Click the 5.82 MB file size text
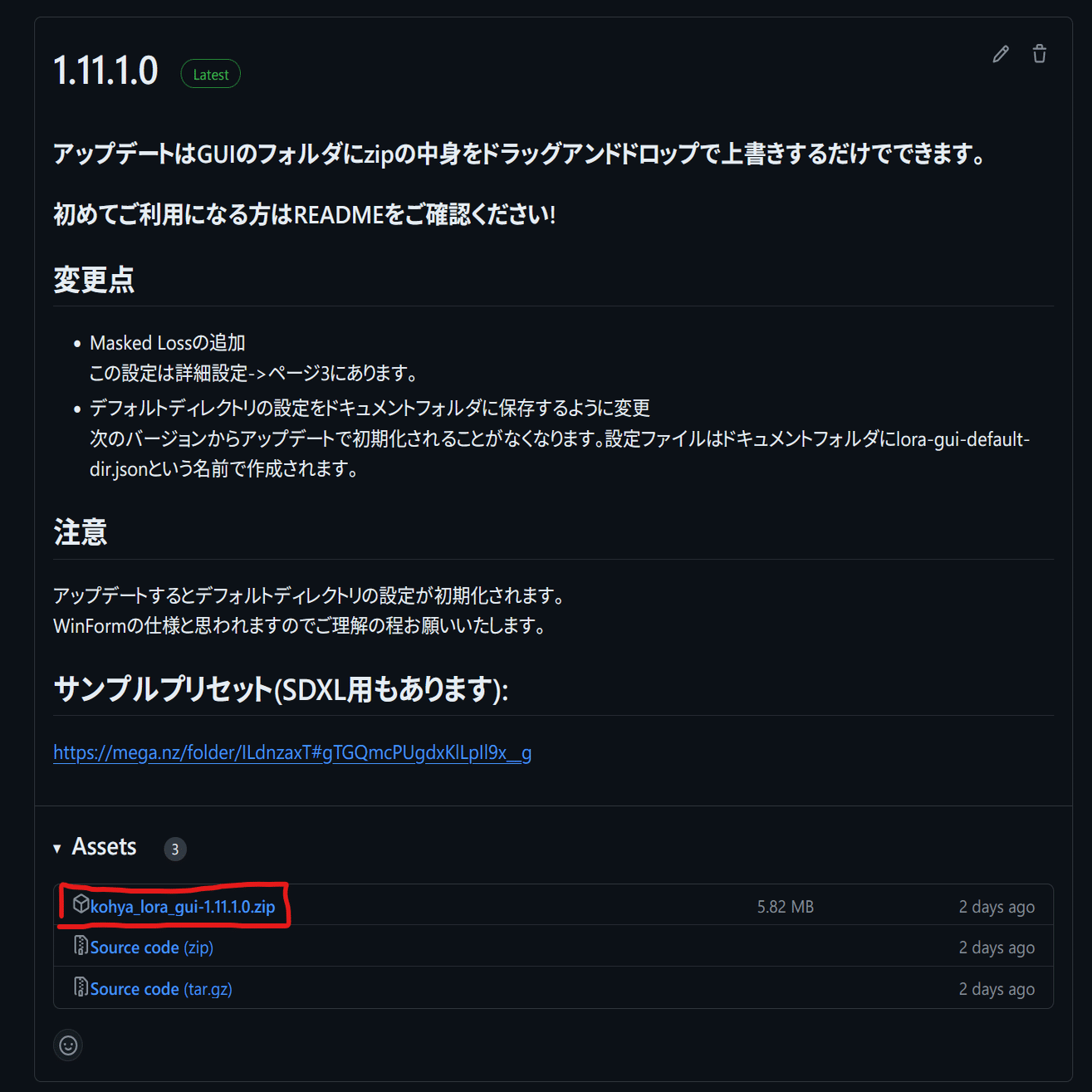The image size is (1092, 1092). coord(786,907)
